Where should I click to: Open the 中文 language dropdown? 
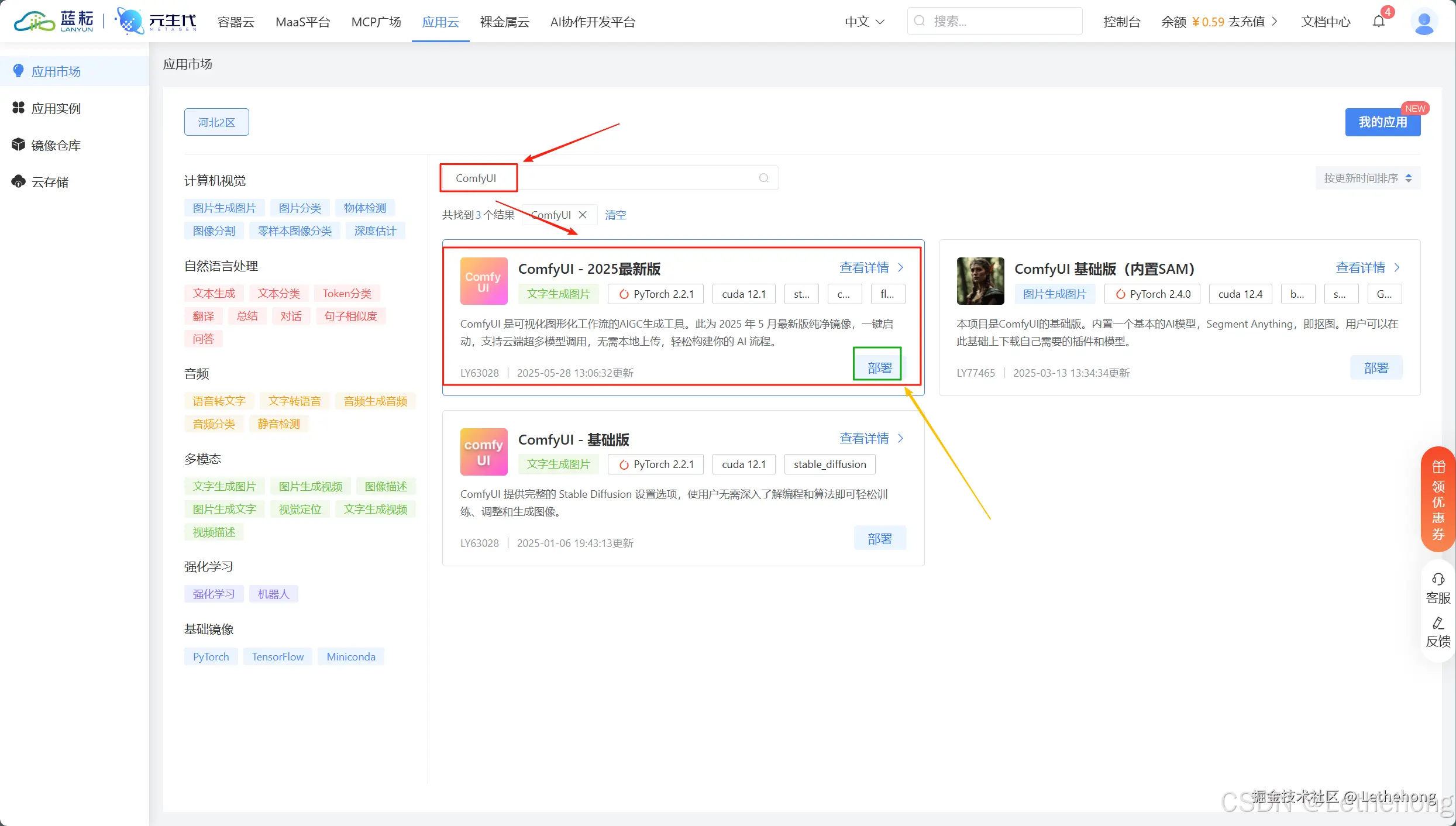[x=863, y=22]
